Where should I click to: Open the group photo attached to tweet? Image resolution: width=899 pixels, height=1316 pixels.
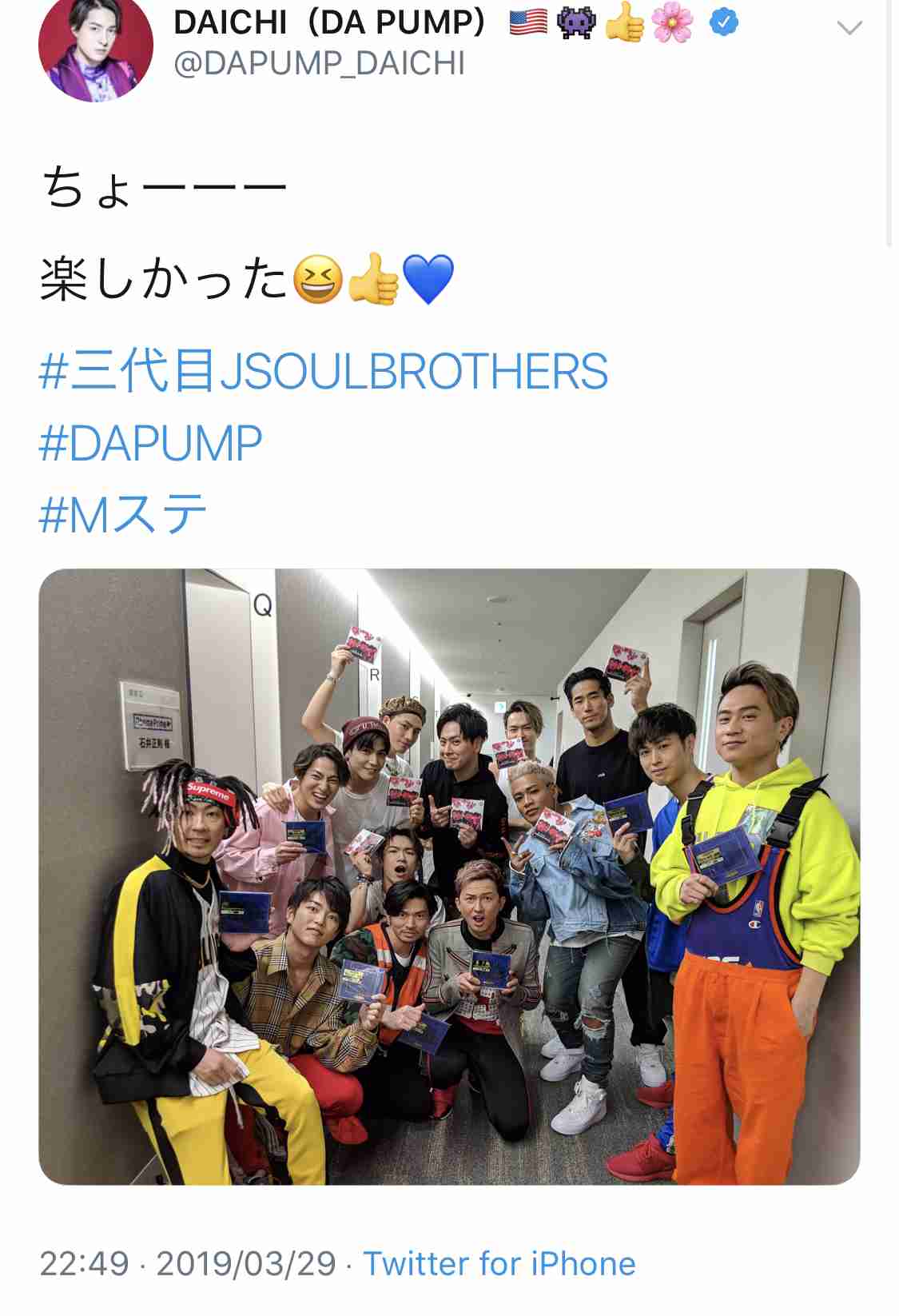tap(449, 876)
